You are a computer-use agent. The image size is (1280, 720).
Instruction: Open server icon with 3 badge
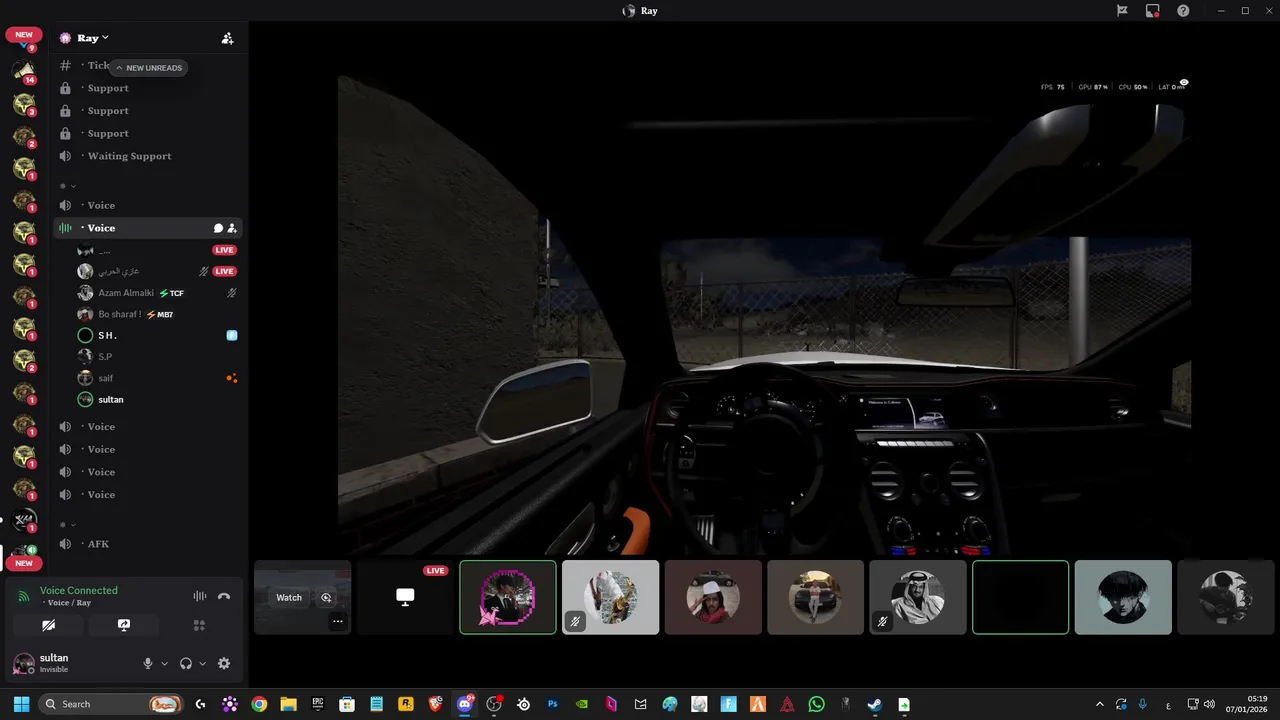click(x=24, y=104)
